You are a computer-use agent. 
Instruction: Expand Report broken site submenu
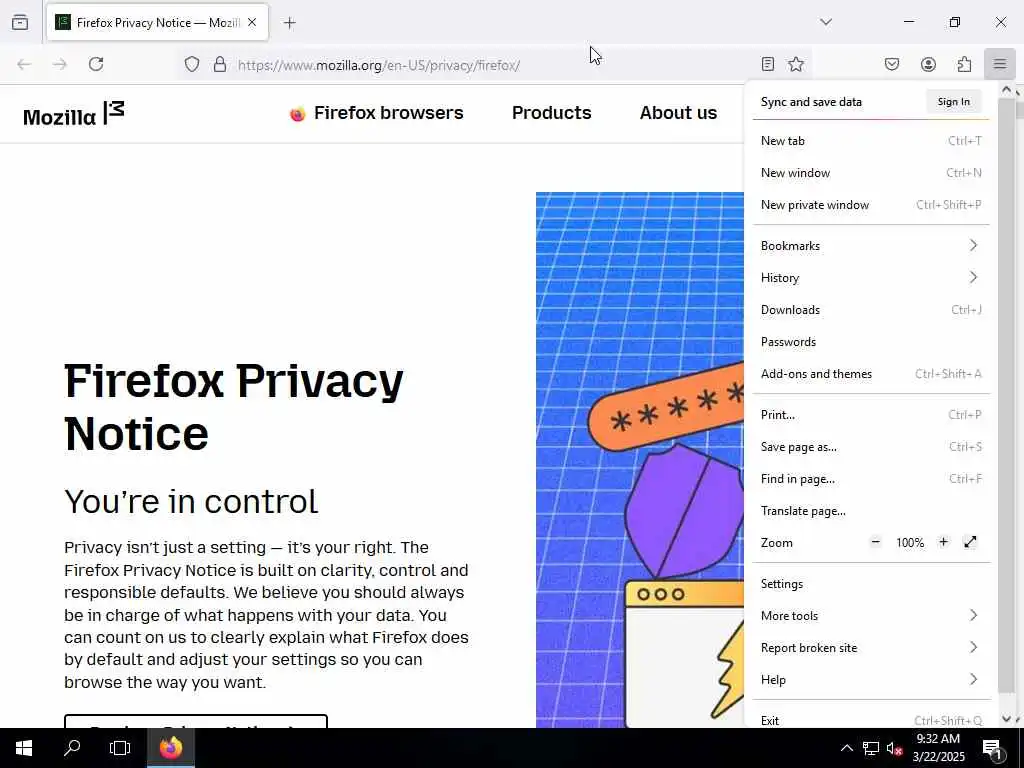871,648
